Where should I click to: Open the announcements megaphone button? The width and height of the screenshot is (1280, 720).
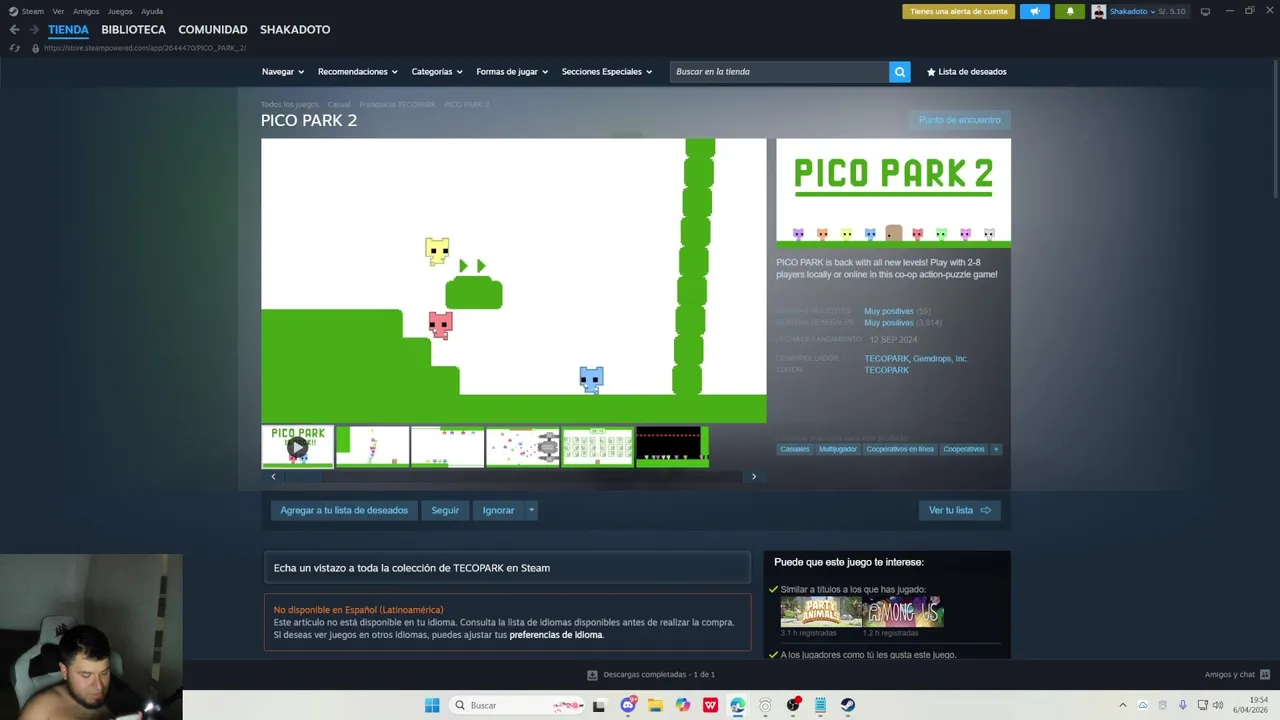(1035, 11)
